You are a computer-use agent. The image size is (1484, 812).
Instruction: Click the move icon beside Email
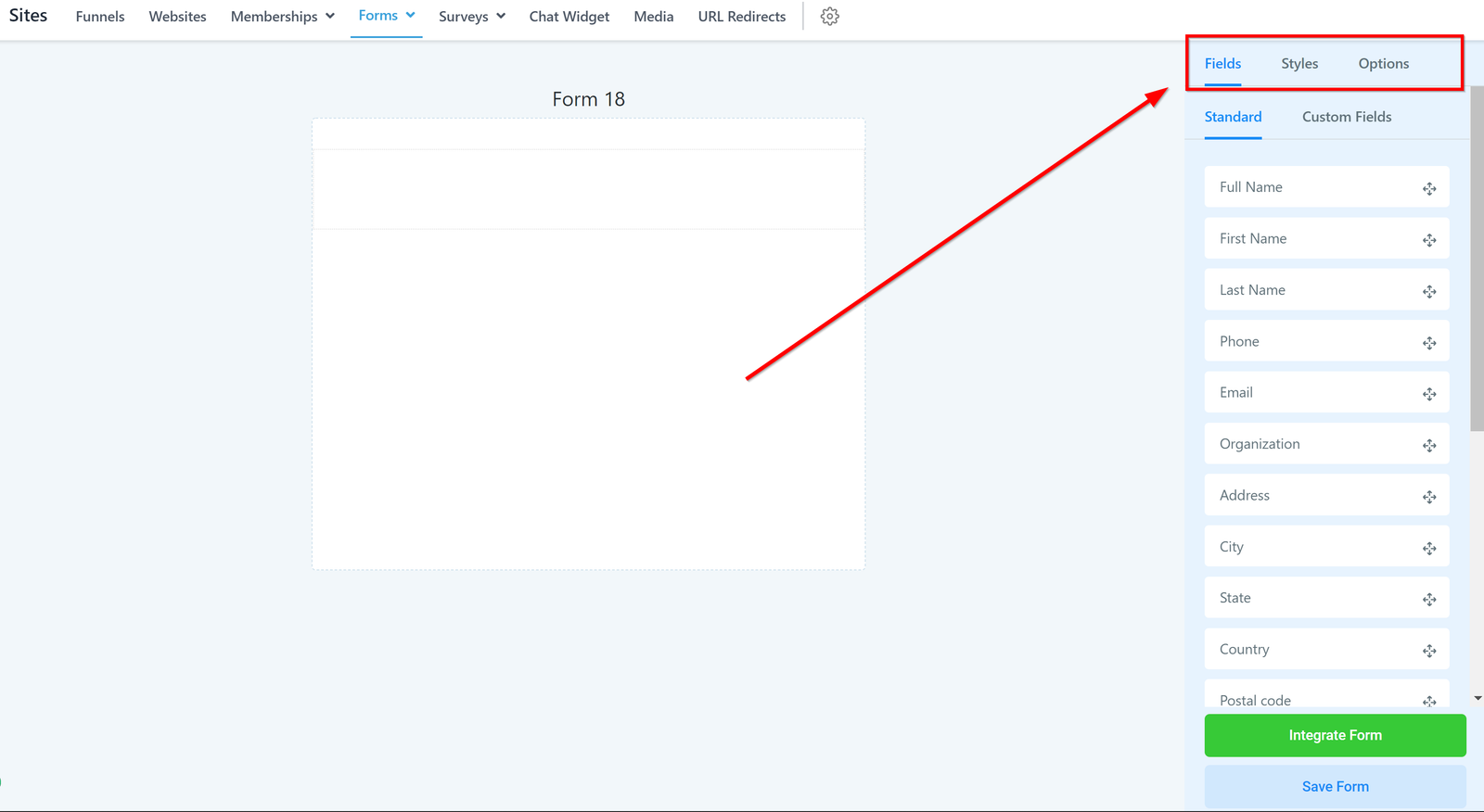(1429, 394)
